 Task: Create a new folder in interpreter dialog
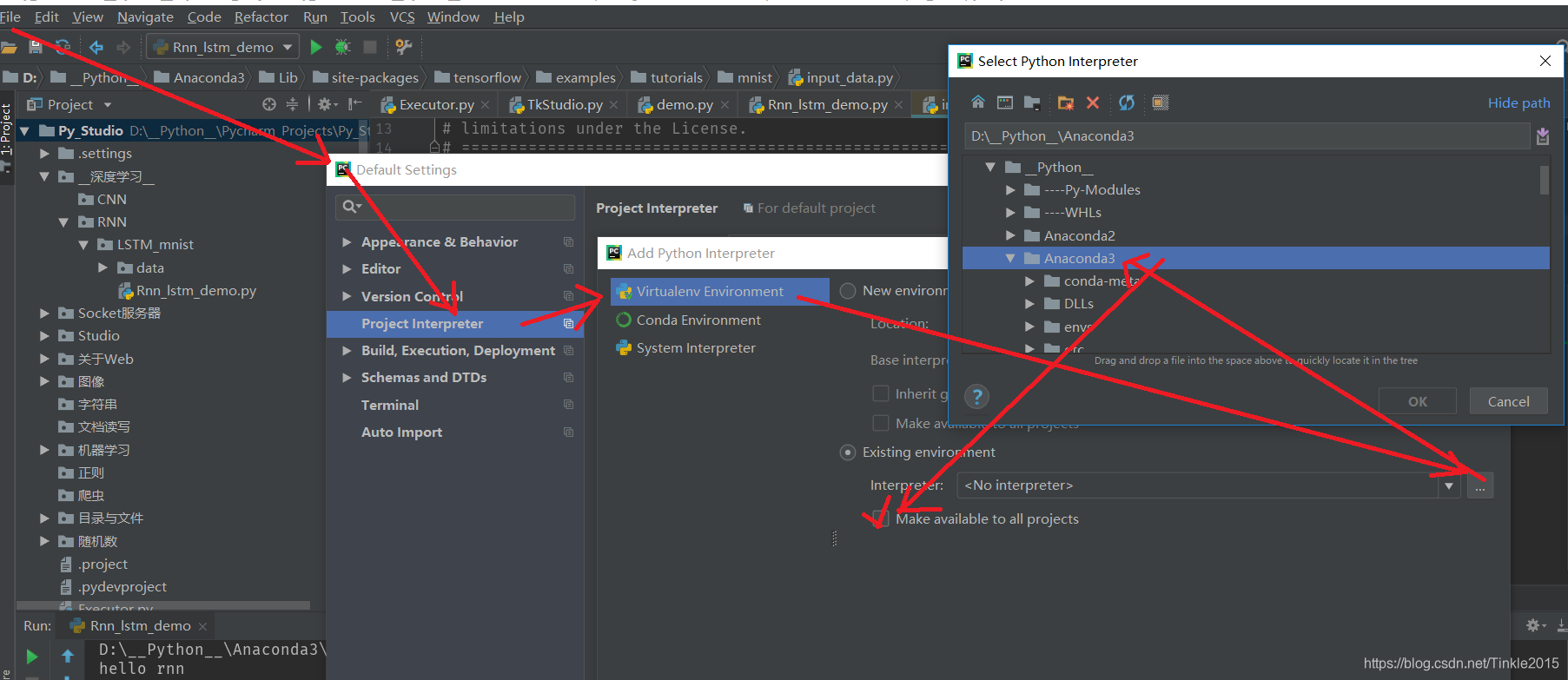click(1066, 102)
